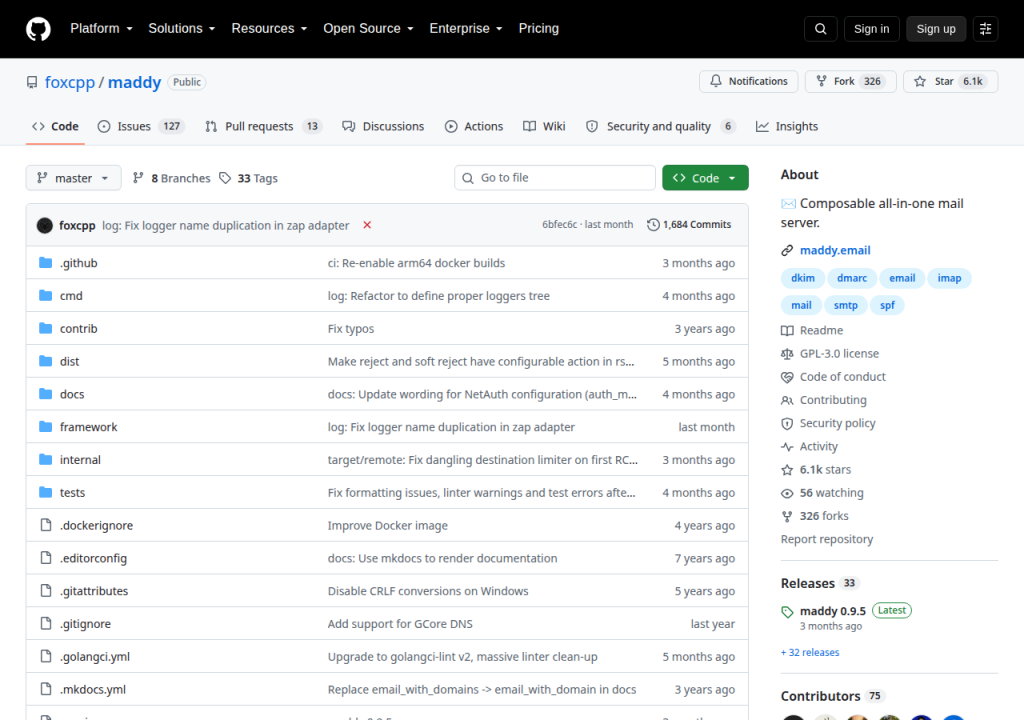1024x720 pixels.
Task: Click the eye icon beside 56 watching
Action: pyautogui.click(x=787, y=493)
